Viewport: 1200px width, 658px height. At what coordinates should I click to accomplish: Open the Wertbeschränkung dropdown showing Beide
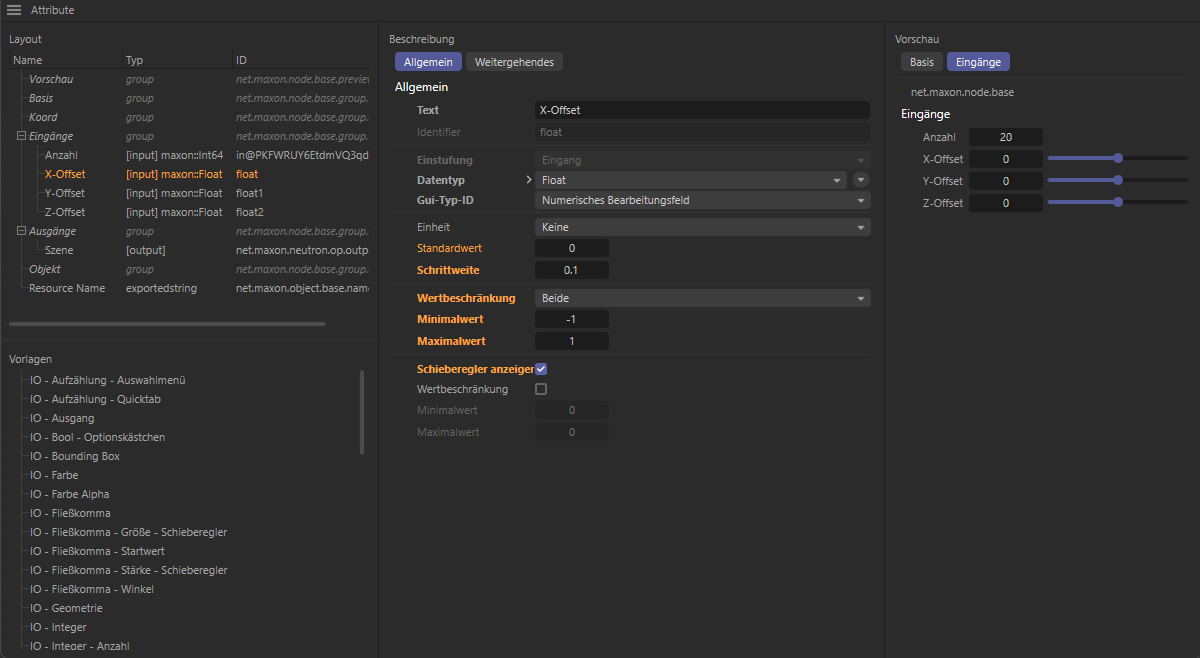tap(702, 298)
